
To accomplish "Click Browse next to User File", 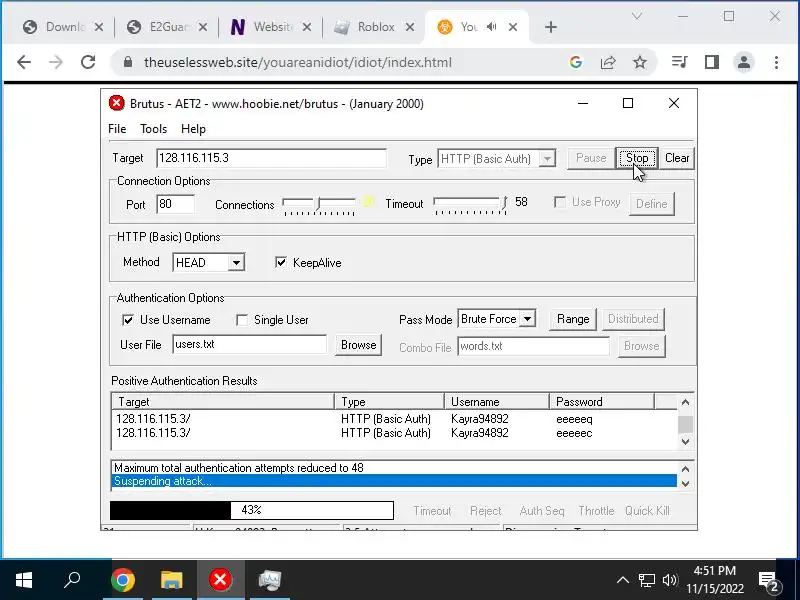I will point(358,345).
